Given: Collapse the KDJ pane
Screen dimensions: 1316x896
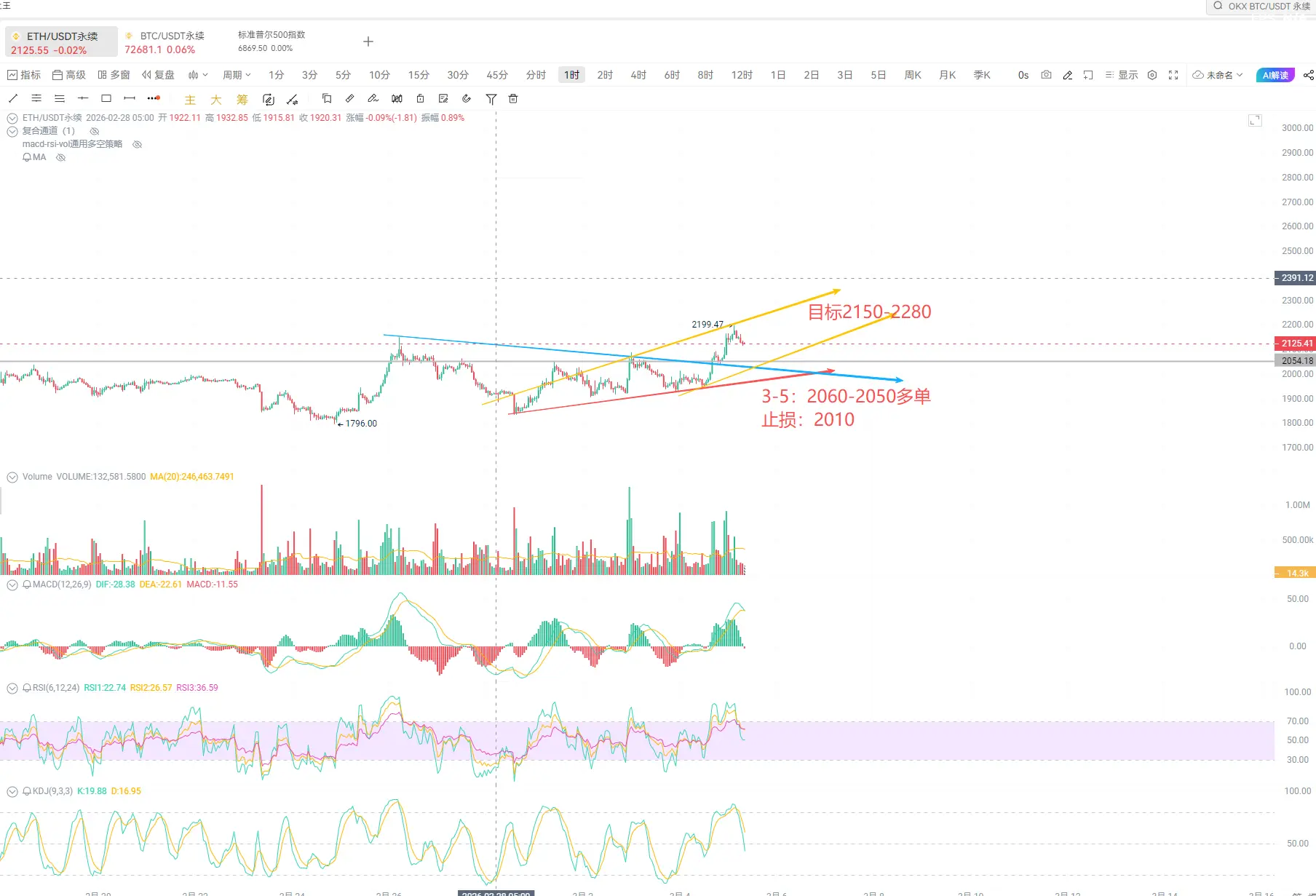Looking at the screenshot, I should [x=12, y=792].
